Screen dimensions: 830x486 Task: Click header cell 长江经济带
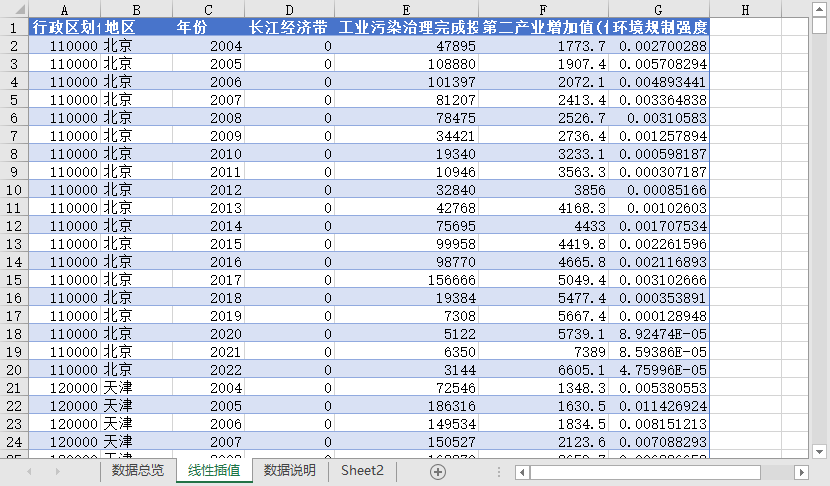tap(290, 27)
